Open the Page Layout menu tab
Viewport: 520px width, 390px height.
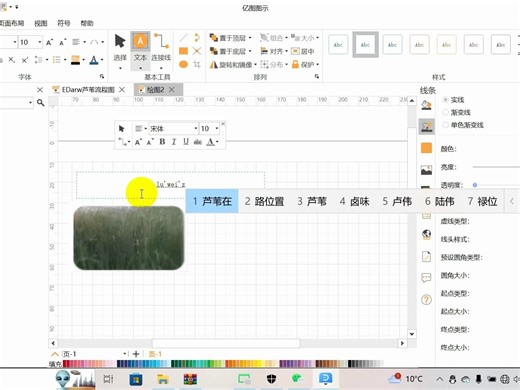point(12,23)
